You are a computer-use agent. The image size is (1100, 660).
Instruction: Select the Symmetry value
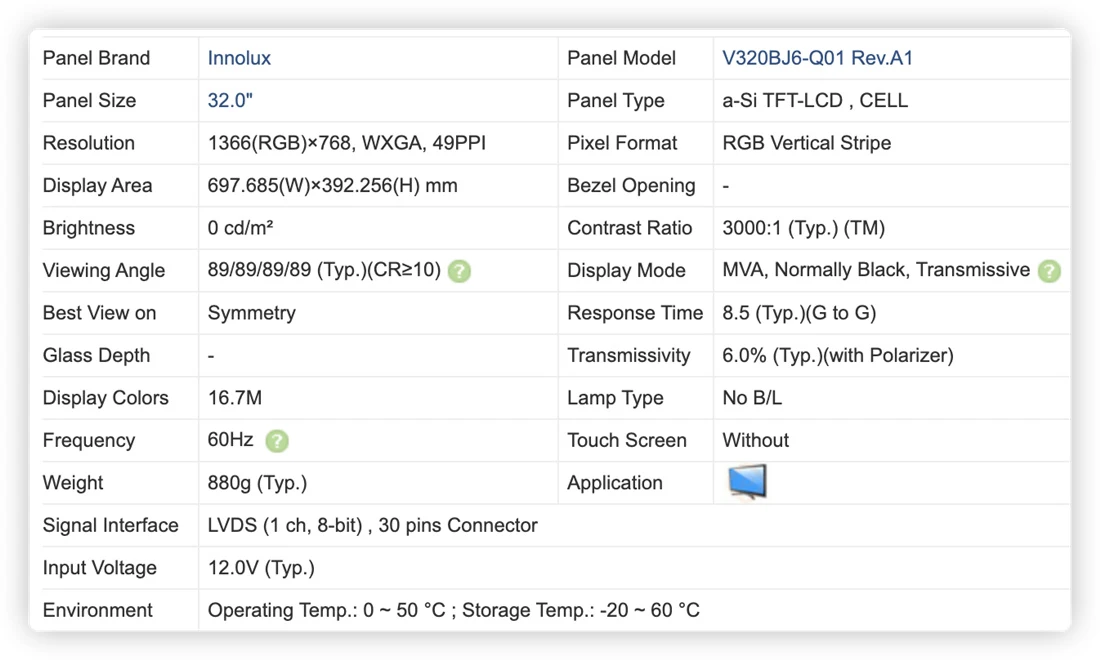[252, 313]
